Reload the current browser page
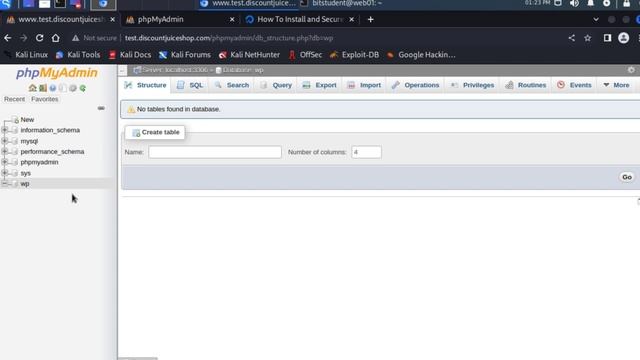The width and height of the screenshot is (640, 360). (39, 38)
